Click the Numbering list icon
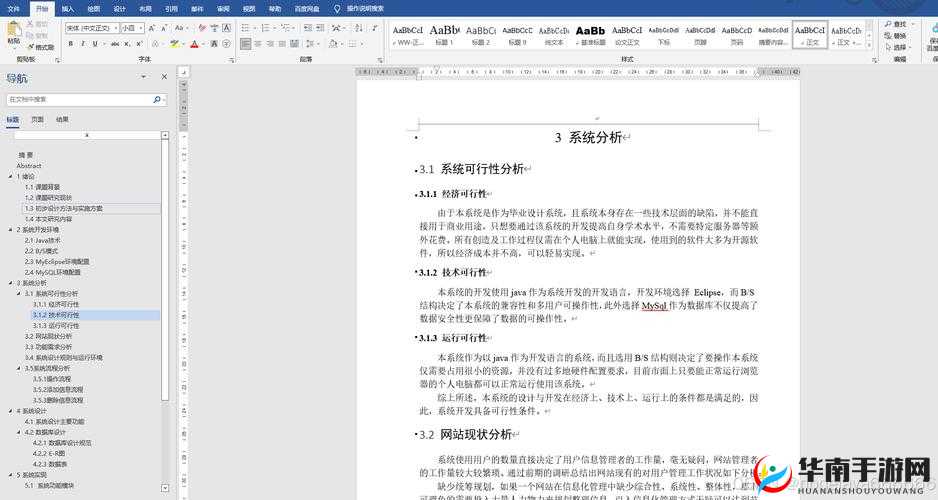The image size is (938, 500). [267, 28]
